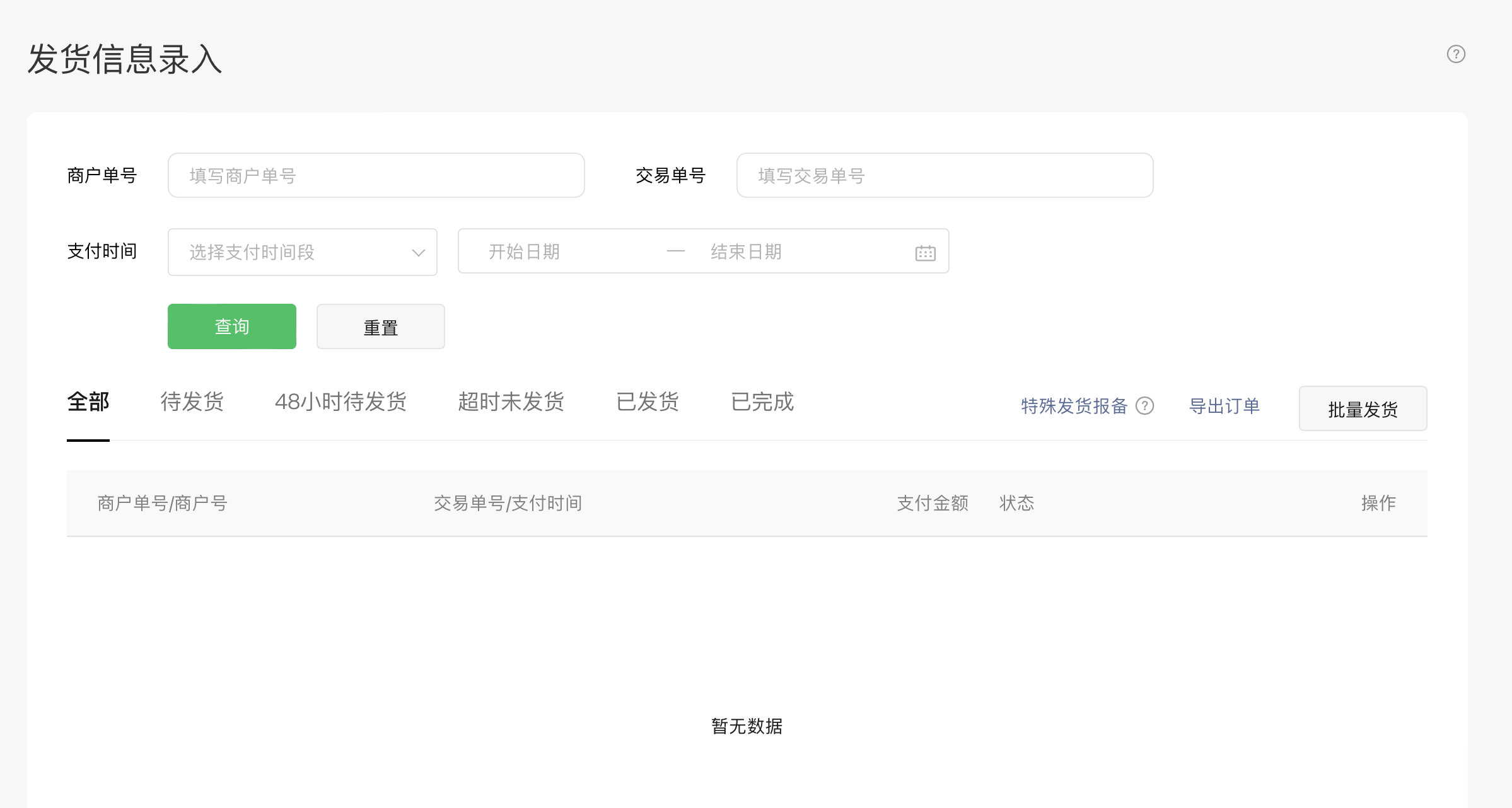Select the 超时未发货 tab
Image resolution: width=1512 pixels, height=808 pixels.
[x=511, y=402]
